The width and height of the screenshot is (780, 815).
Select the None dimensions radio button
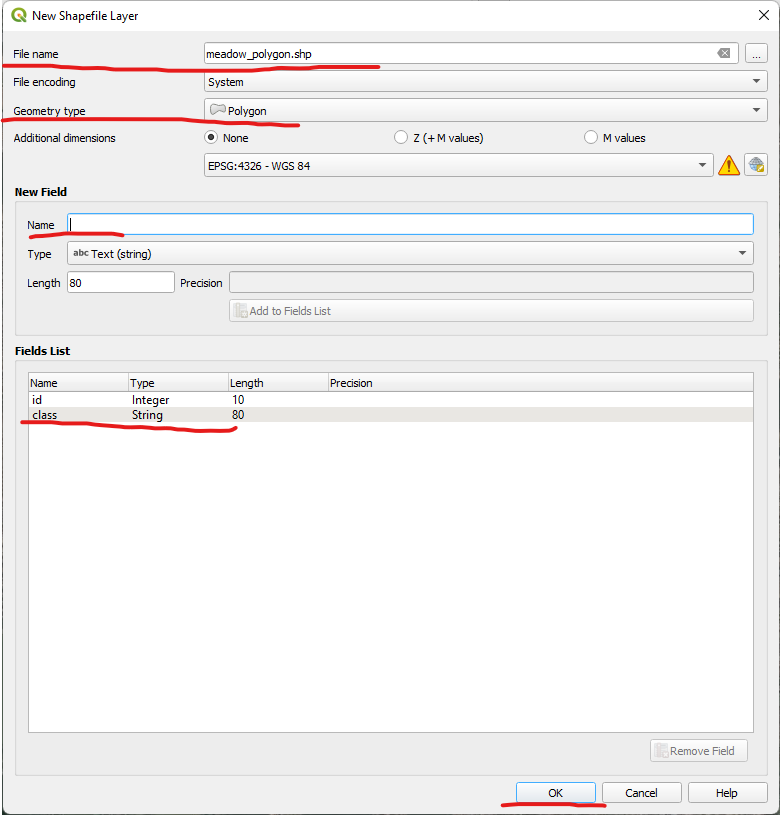tap(211, 137)
